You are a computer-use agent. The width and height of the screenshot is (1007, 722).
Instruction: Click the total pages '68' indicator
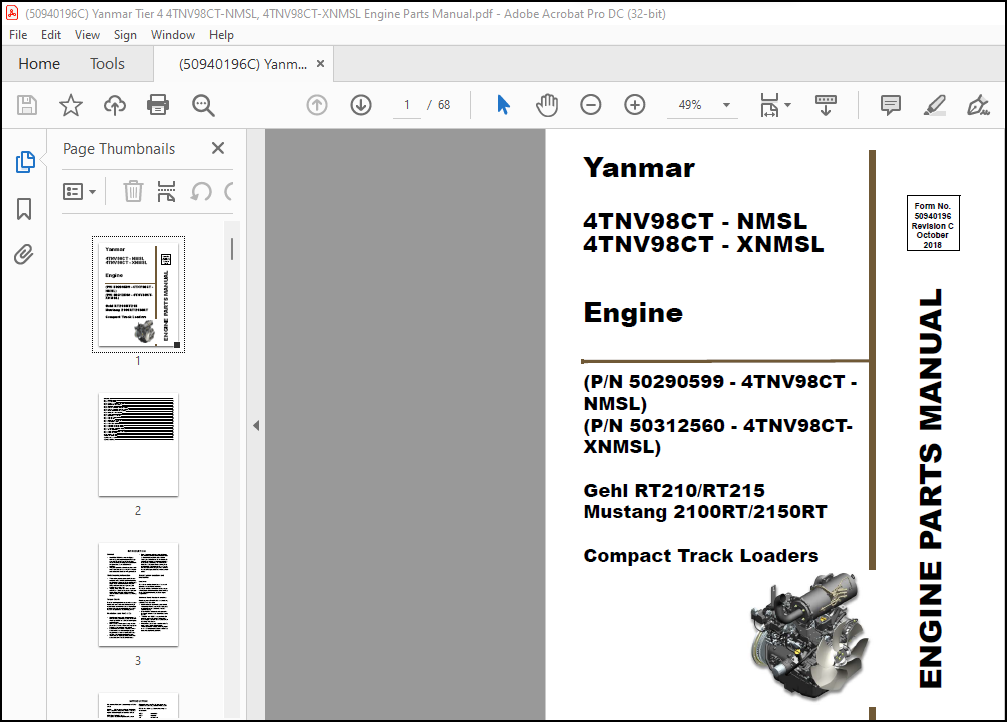tap(444, 105)
